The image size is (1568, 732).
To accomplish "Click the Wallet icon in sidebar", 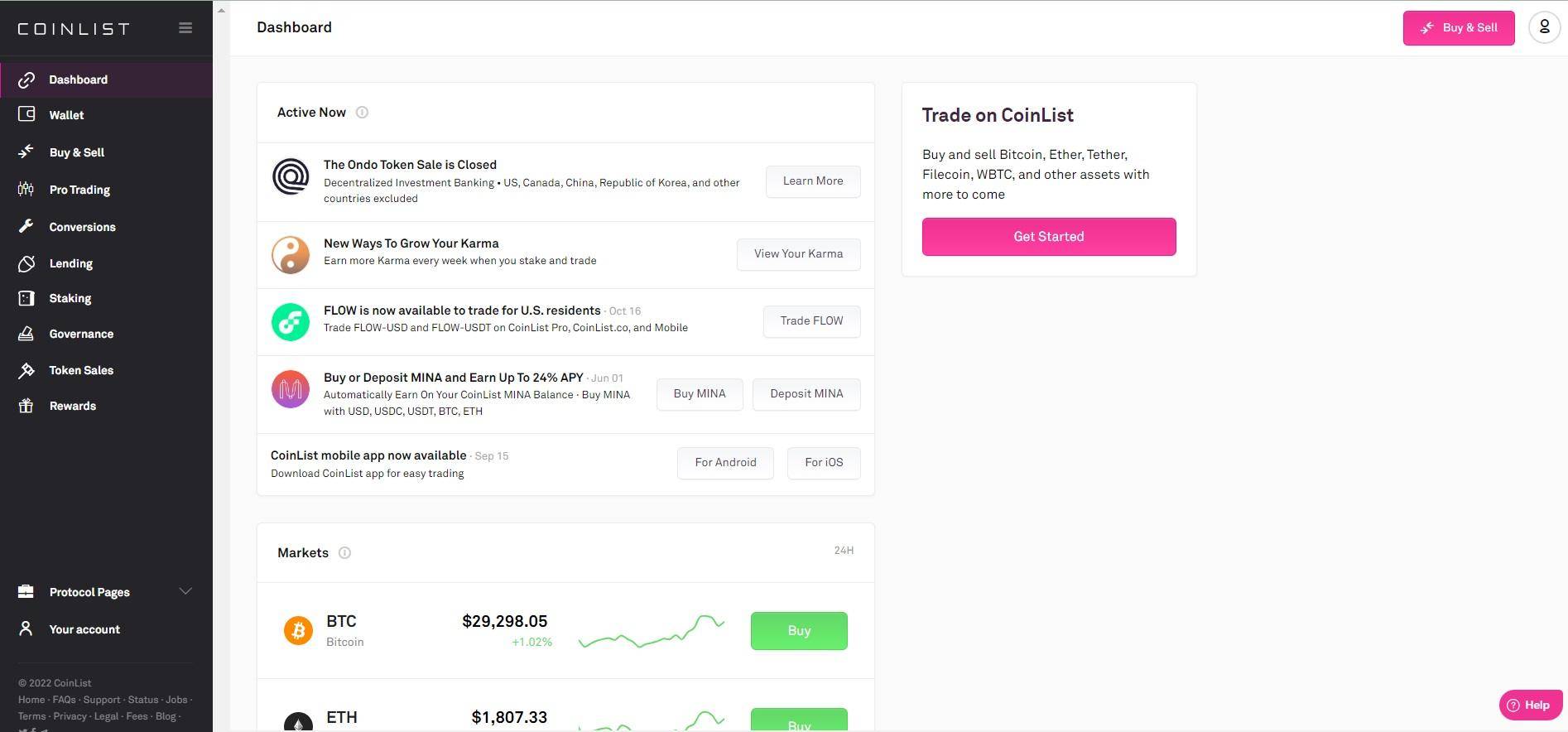I will click(26, 114).
